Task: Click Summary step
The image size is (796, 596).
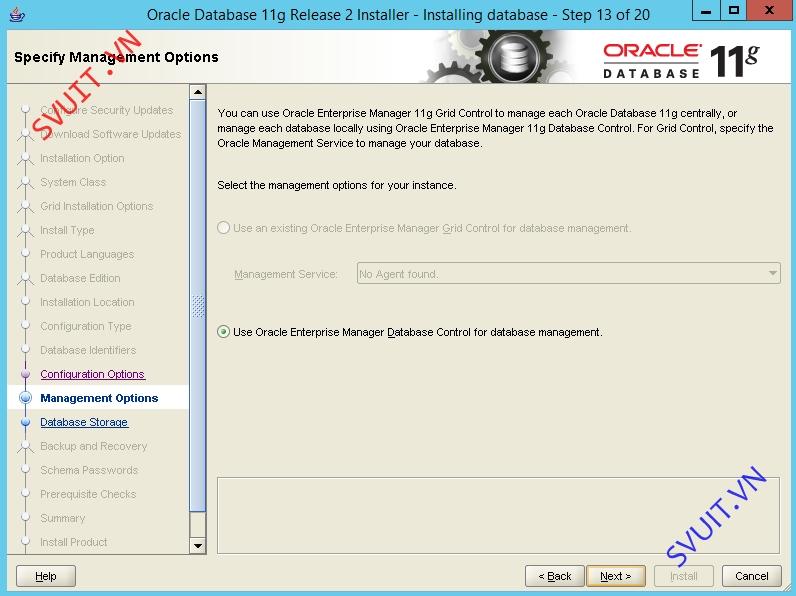Action: point(62,518)
